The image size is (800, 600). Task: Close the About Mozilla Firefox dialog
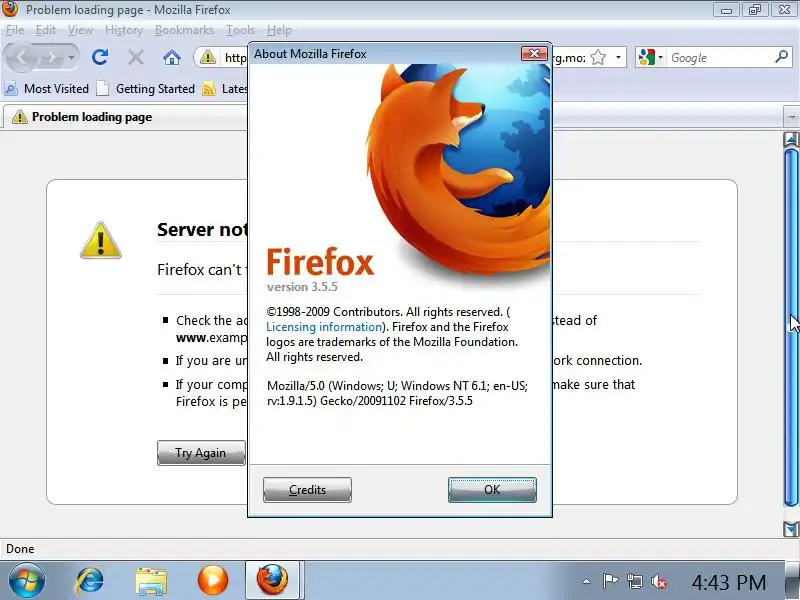pos(534,53)
